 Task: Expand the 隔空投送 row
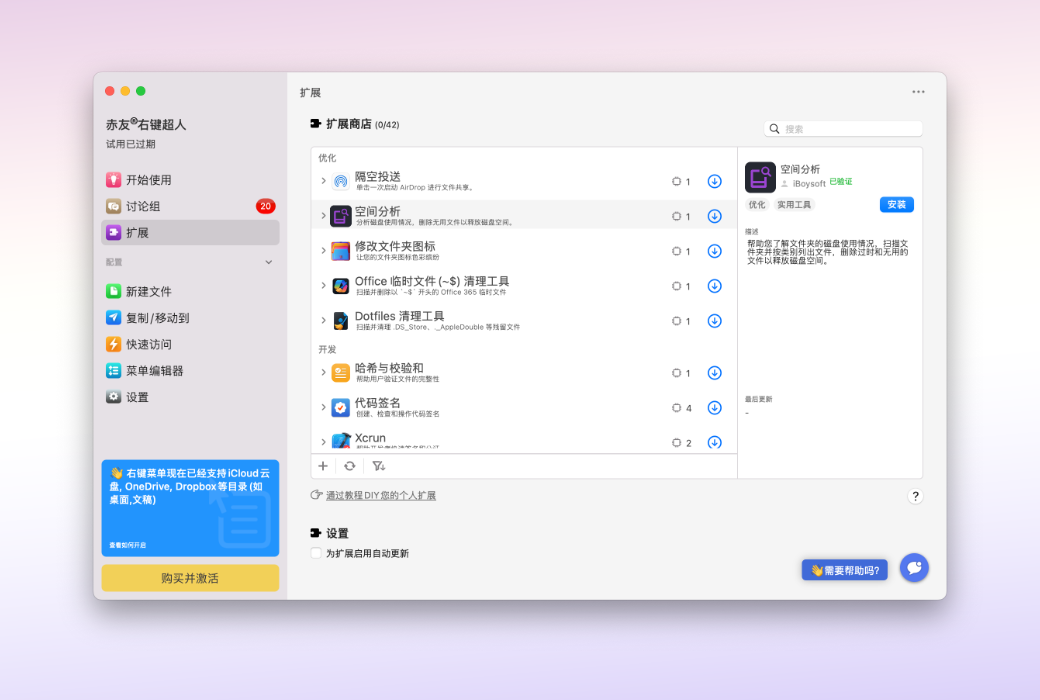[x=323, y=181]
